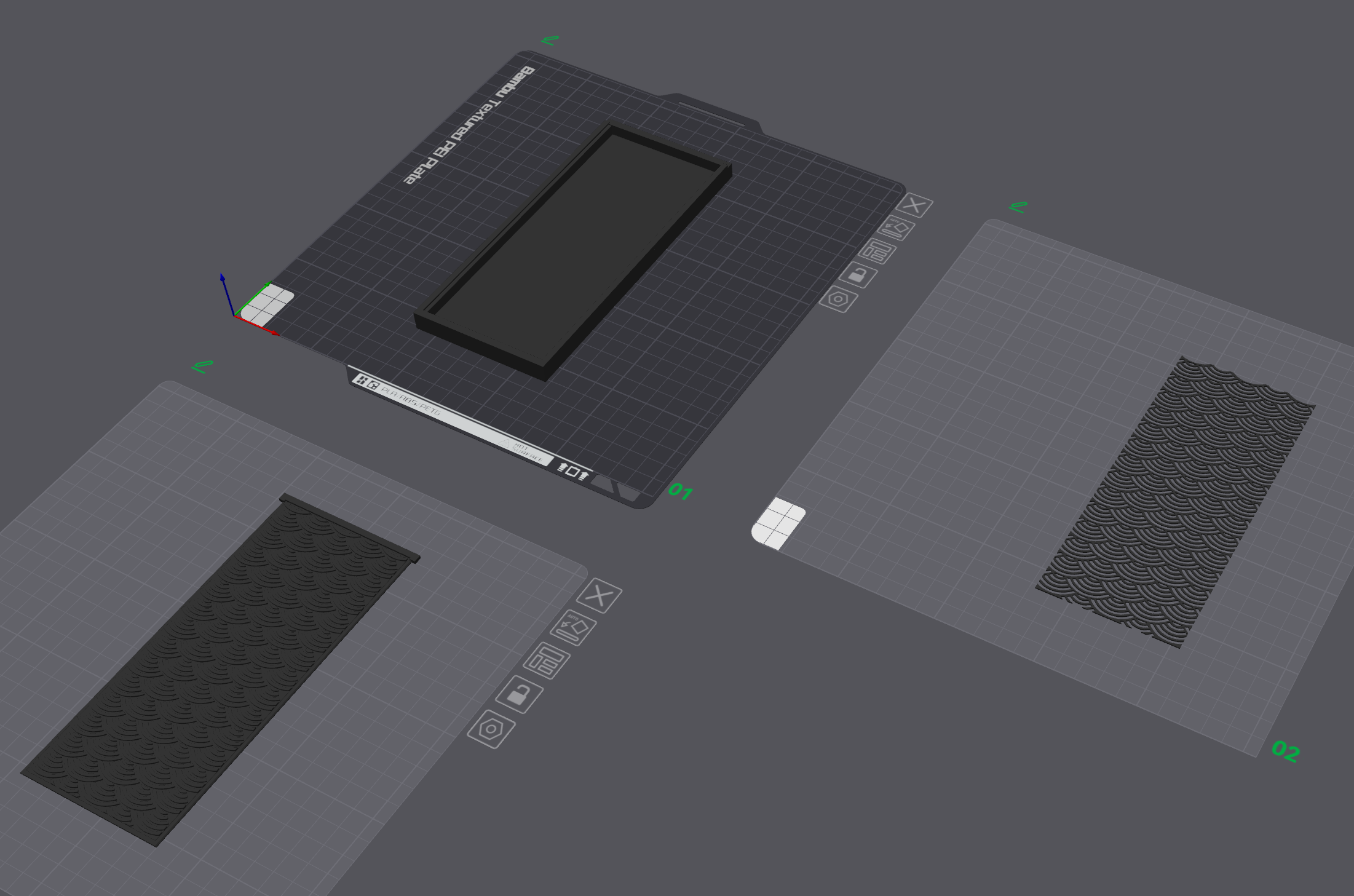The width and height of the screenshot is (1354, 896).
Task: Remove plate 01 using its X icon
Action: pyautogui.click(x=914, y=205)
